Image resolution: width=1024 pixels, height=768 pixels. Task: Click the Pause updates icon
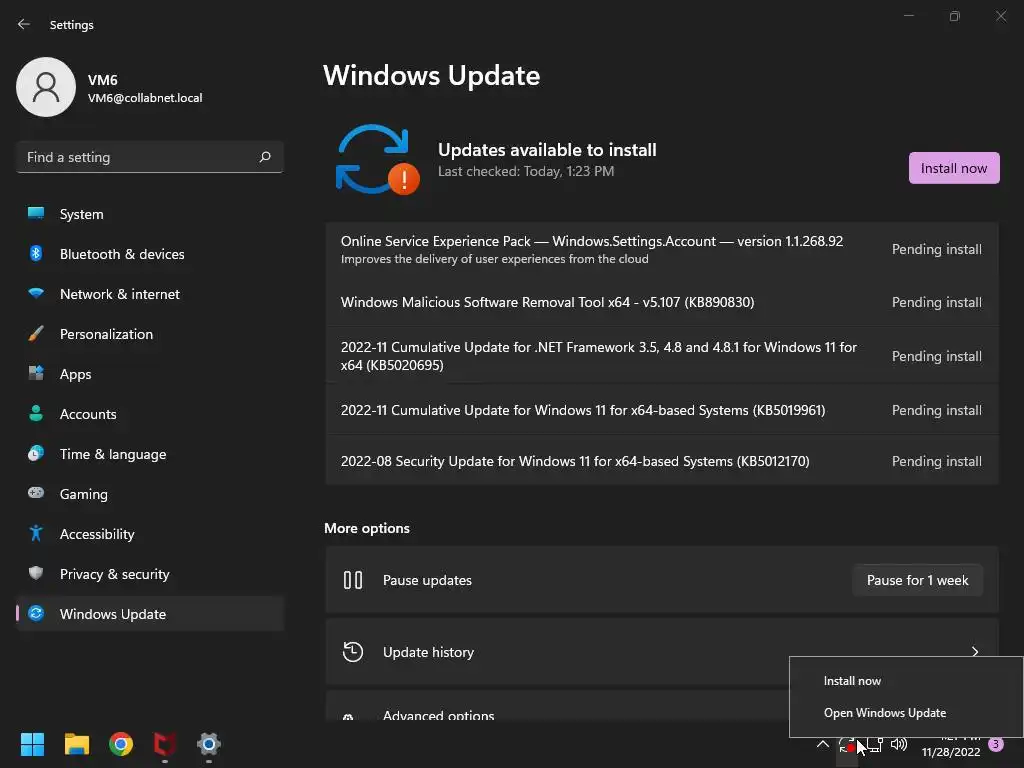(x=353, y=580)
